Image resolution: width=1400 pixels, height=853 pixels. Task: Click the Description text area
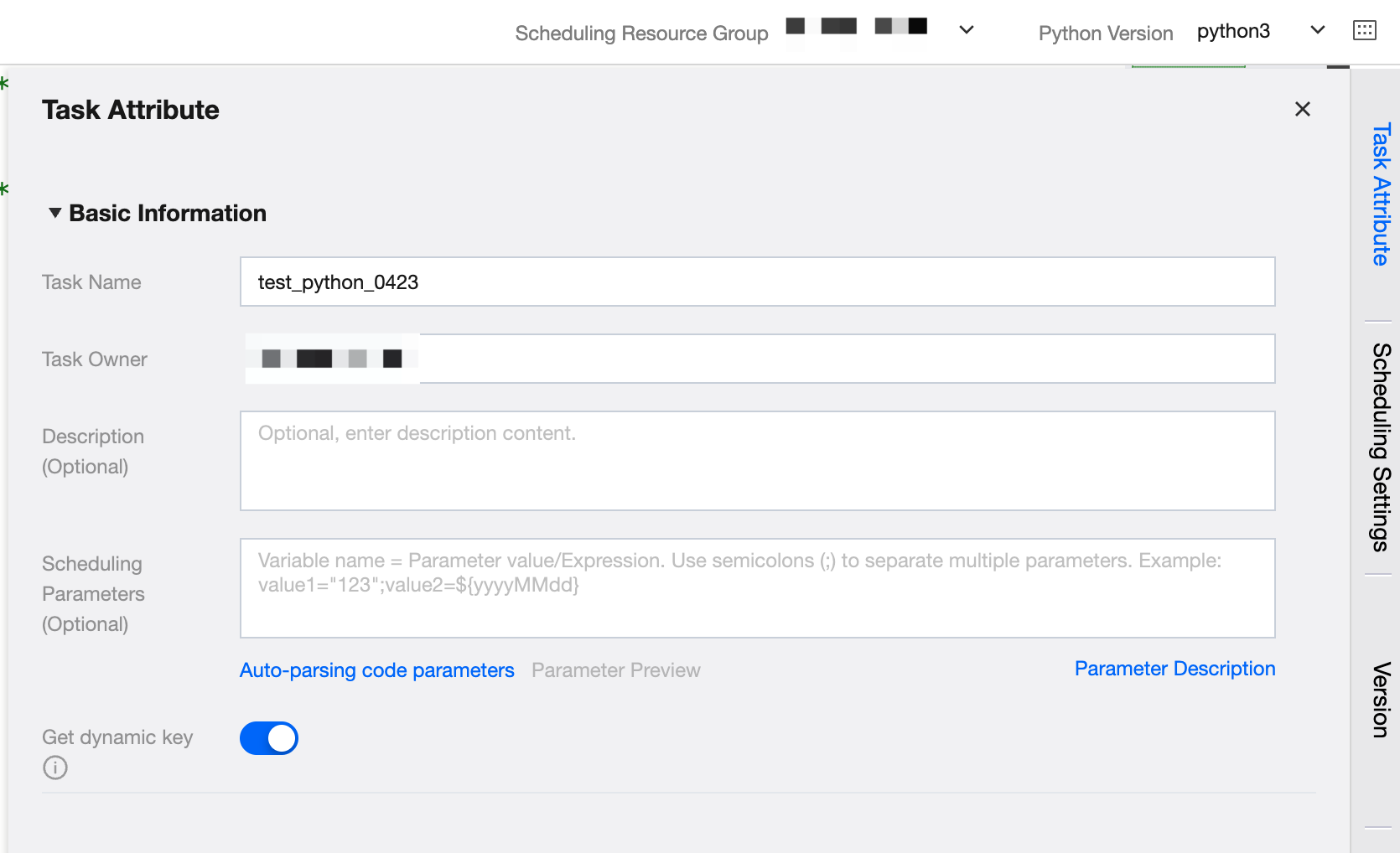point(757,461)
